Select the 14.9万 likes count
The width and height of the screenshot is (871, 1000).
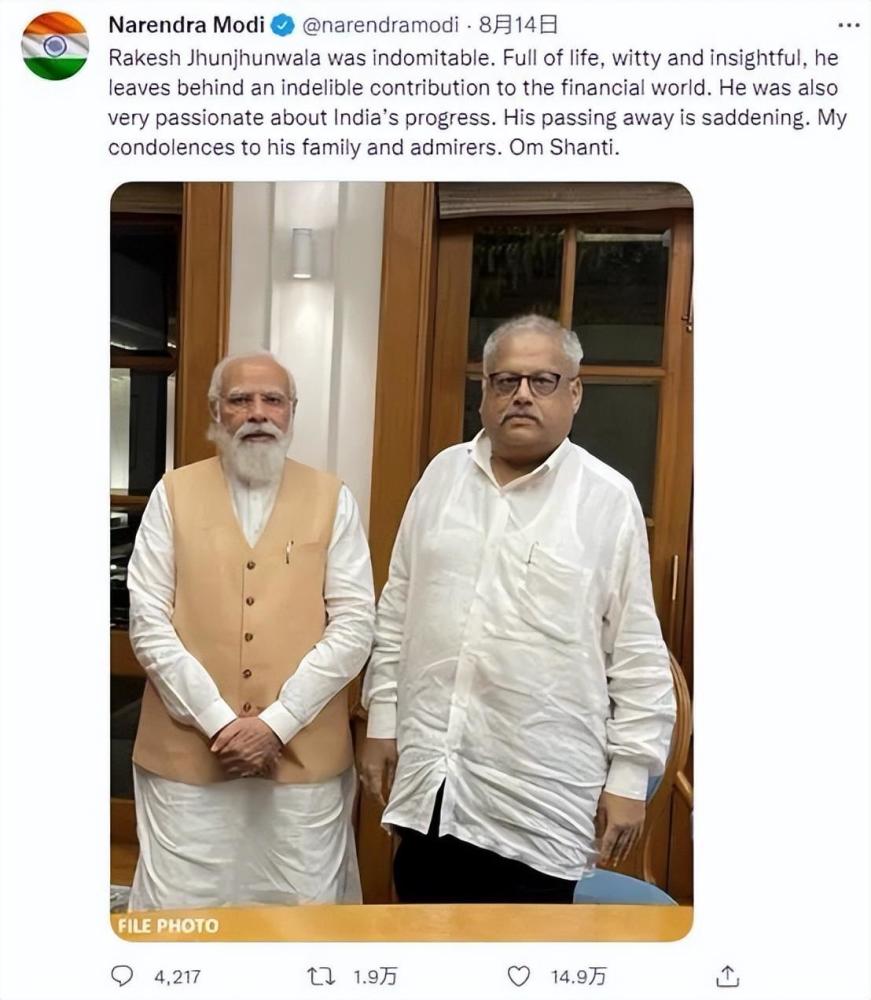pos(578,976)
